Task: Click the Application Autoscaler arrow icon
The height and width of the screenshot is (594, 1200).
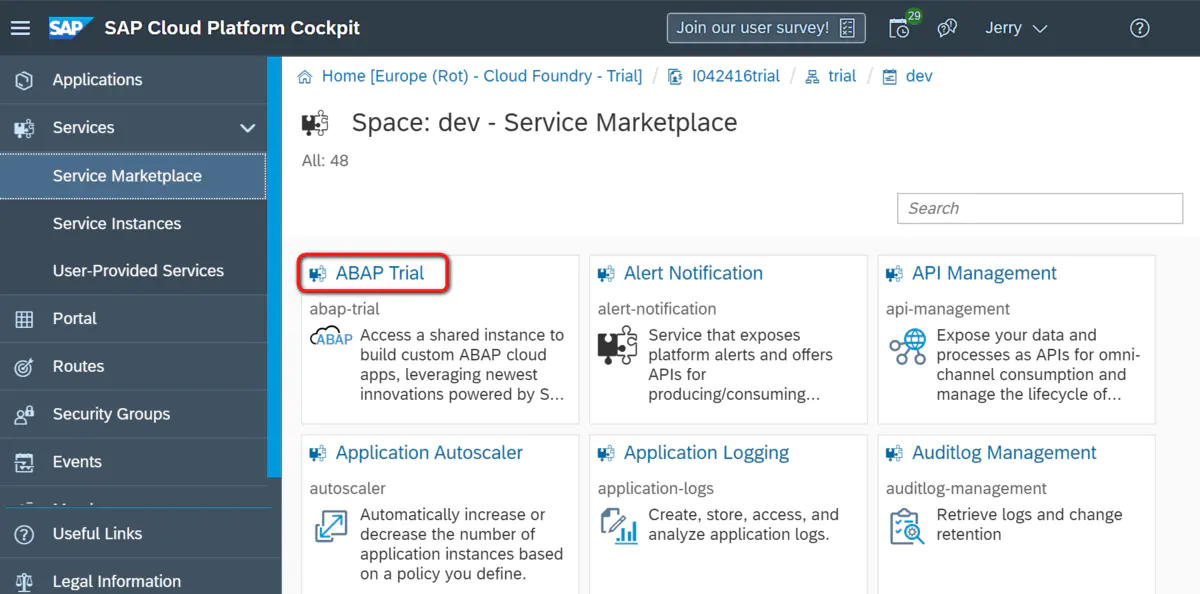Action: click(330, 526)
